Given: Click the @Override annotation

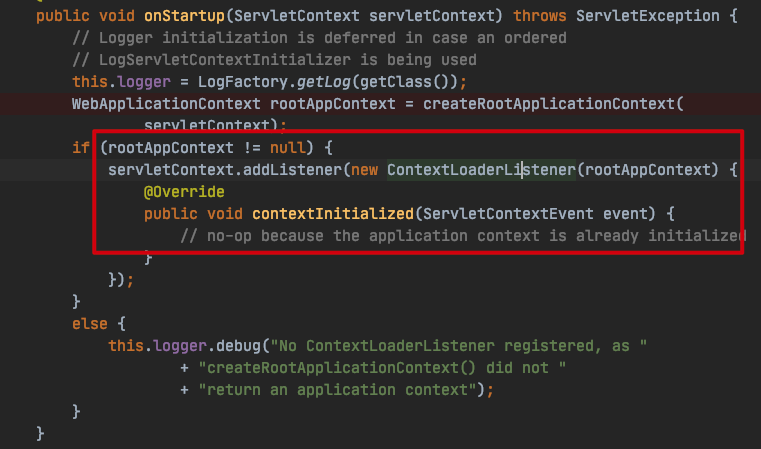Looking at the screenshot, I should pos(184,192).
